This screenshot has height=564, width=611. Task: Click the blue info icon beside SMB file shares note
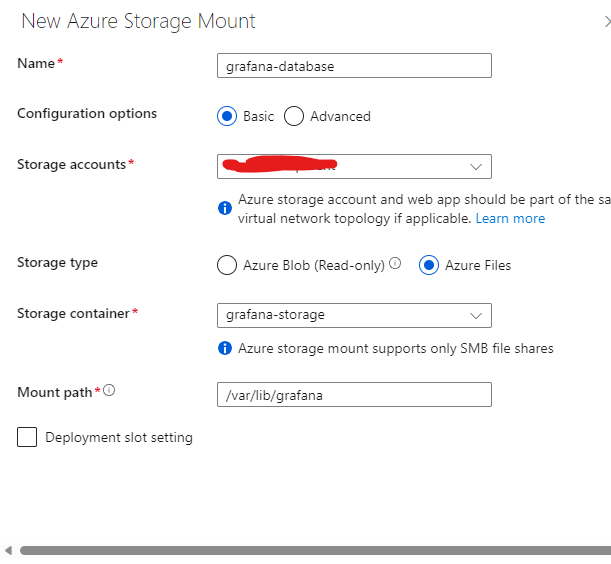(225, 348)
